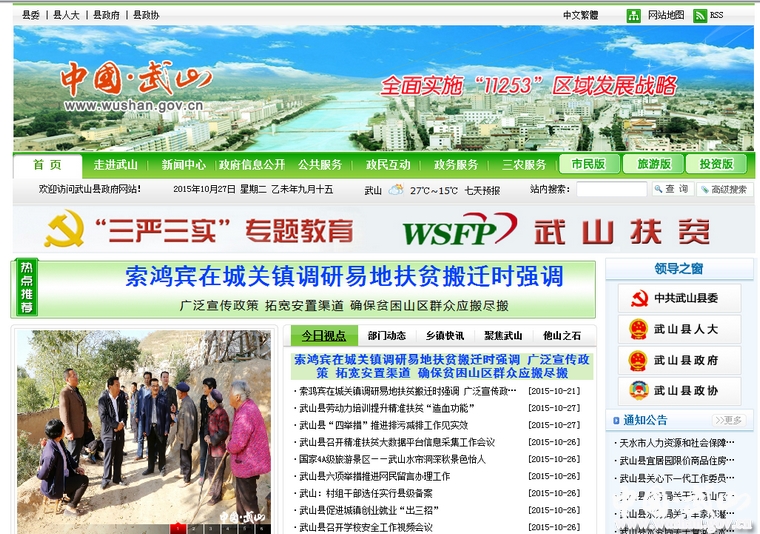760x534 pixels.
Task: Open 高级搜索 advanced search
Action: point(725,189)
